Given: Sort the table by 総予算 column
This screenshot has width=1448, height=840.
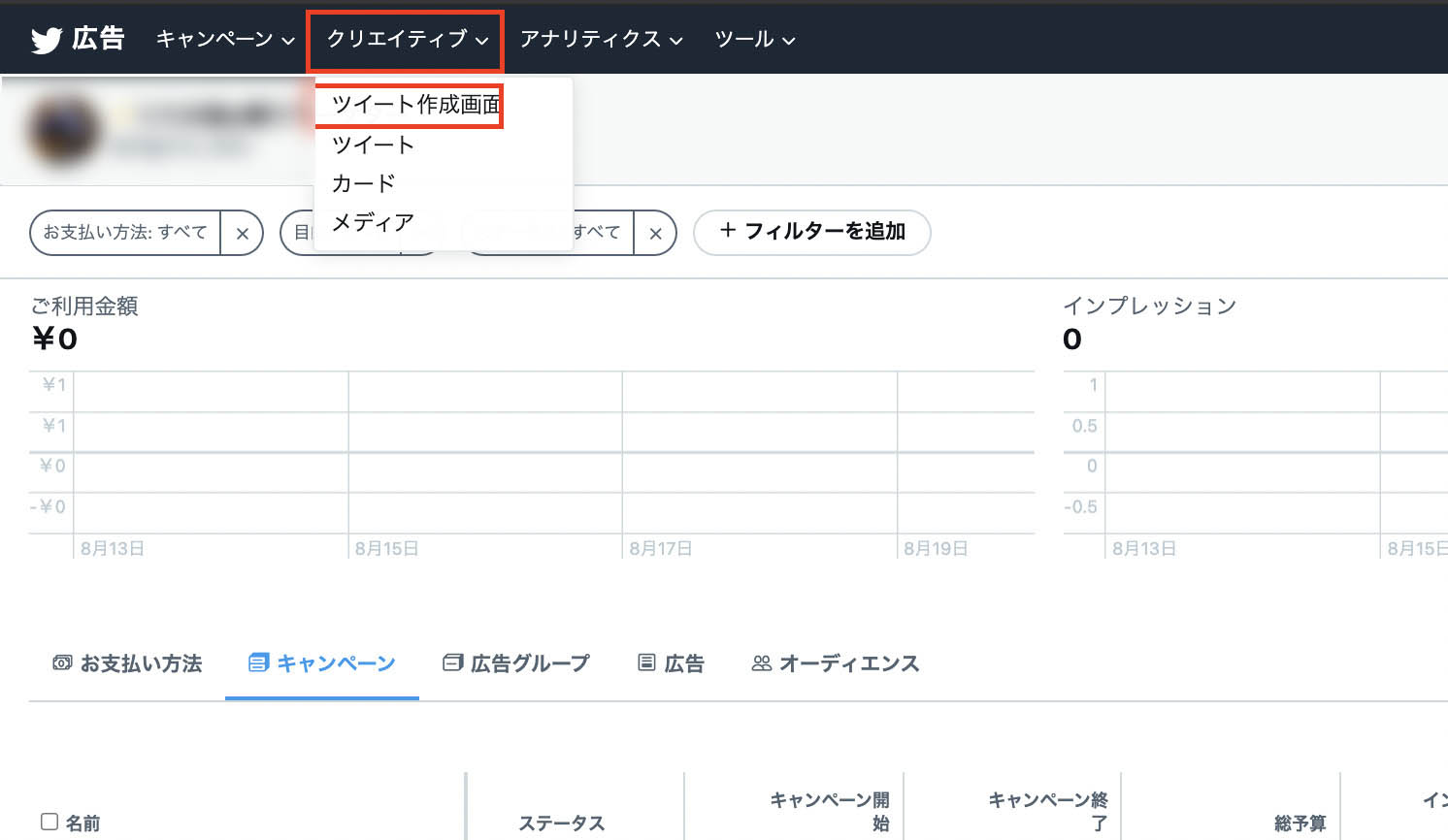Looking at the screenshot, I should [x=1300, y=823].
